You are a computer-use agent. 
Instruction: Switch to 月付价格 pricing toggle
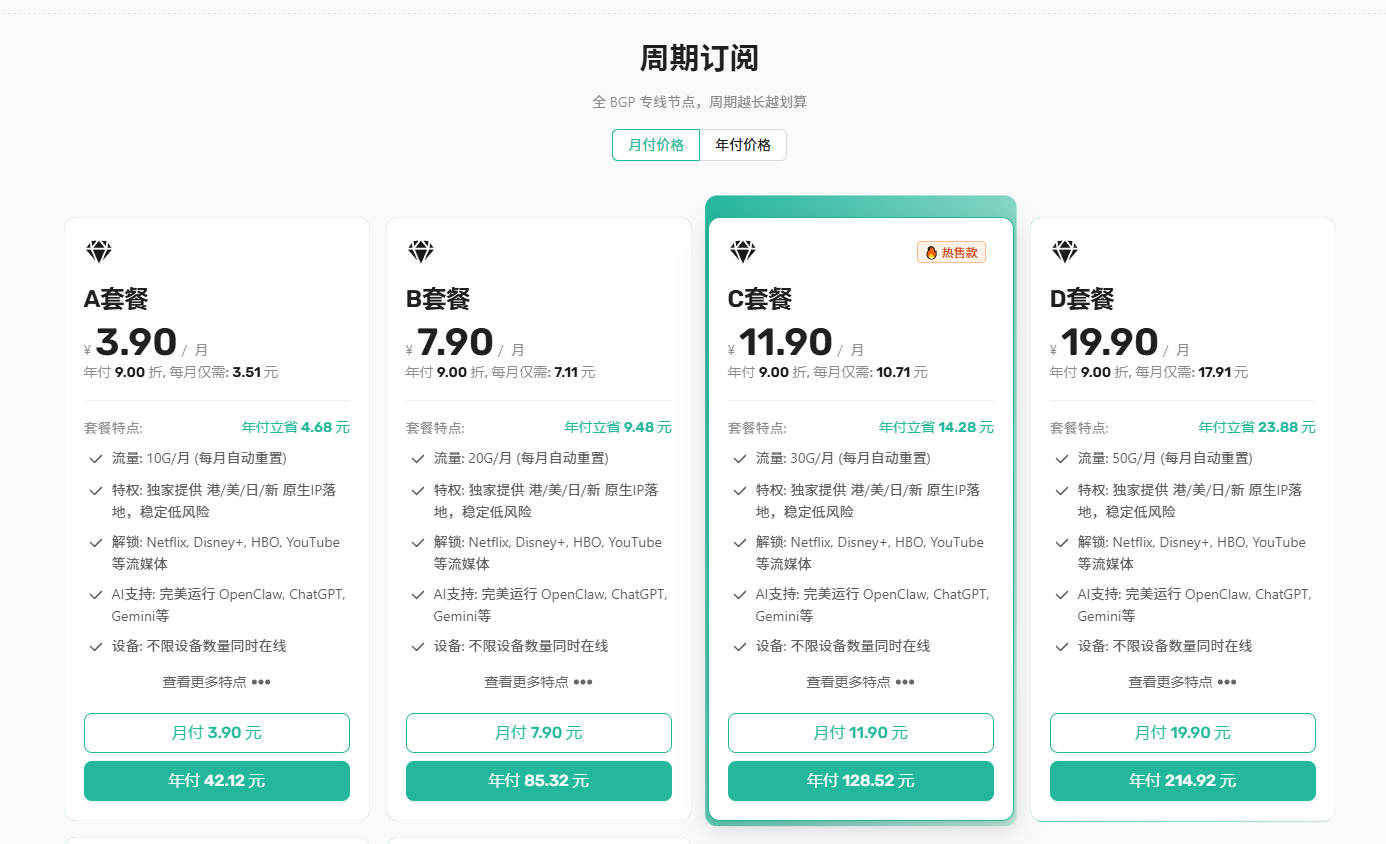tap(656, 145)
